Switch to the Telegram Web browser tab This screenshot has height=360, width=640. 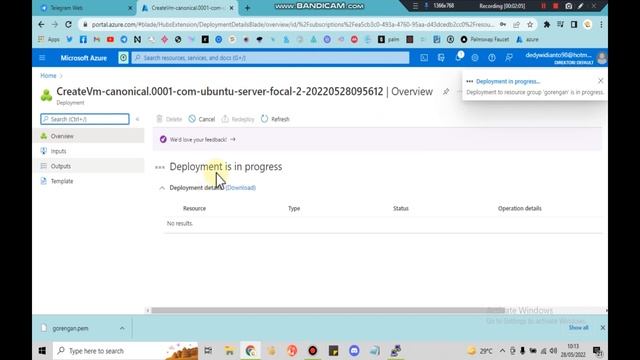[87, 8]
